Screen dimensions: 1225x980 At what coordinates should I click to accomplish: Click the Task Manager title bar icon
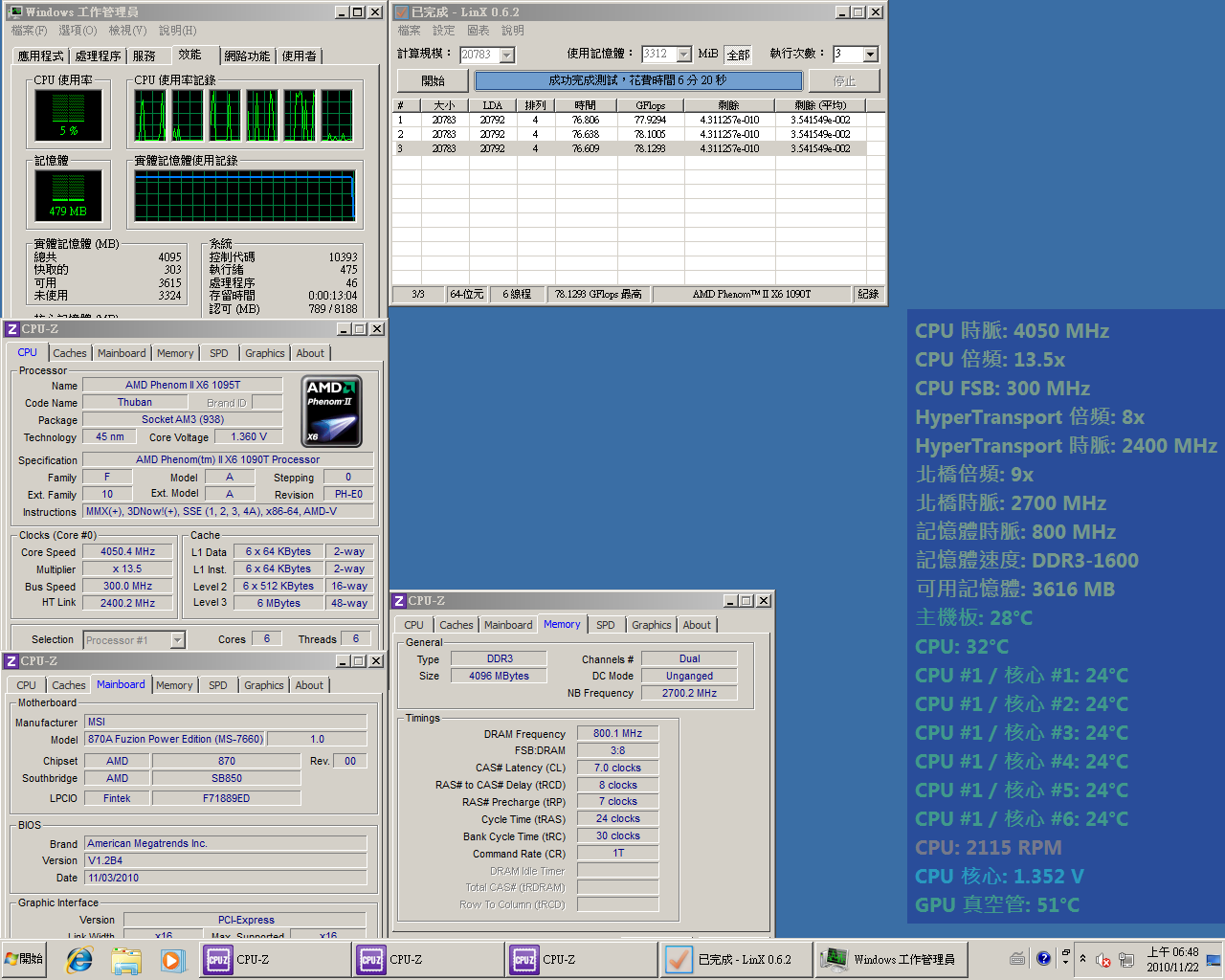14,11
